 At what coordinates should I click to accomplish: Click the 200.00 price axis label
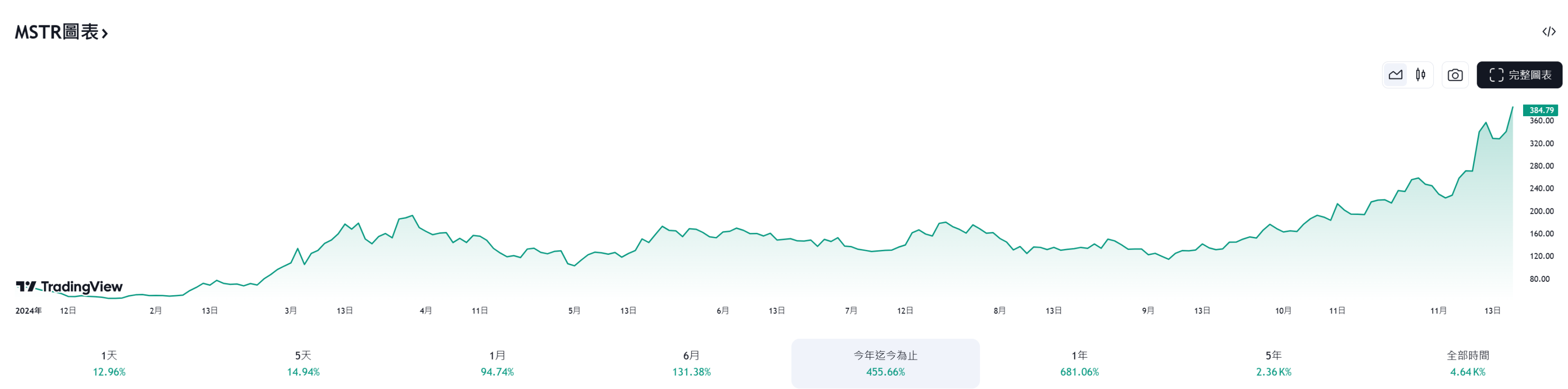pyautogui.click(x=1541, y=211)
